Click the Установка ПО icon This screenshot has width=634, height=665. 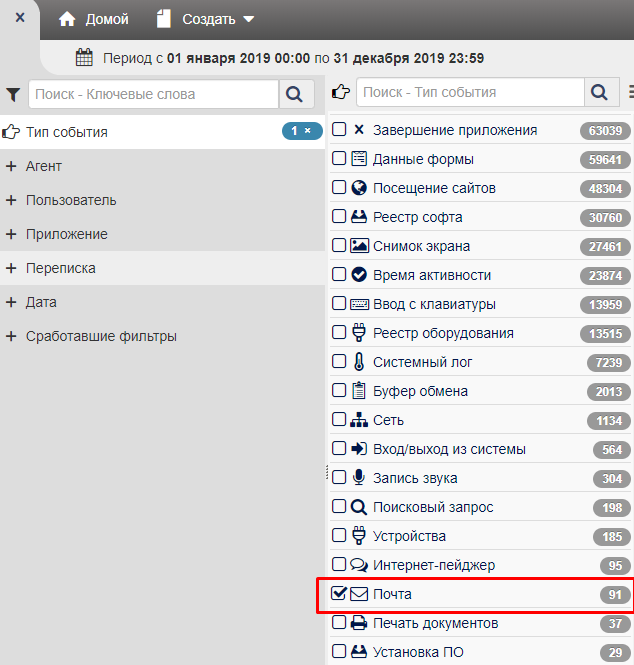(359, 651)
